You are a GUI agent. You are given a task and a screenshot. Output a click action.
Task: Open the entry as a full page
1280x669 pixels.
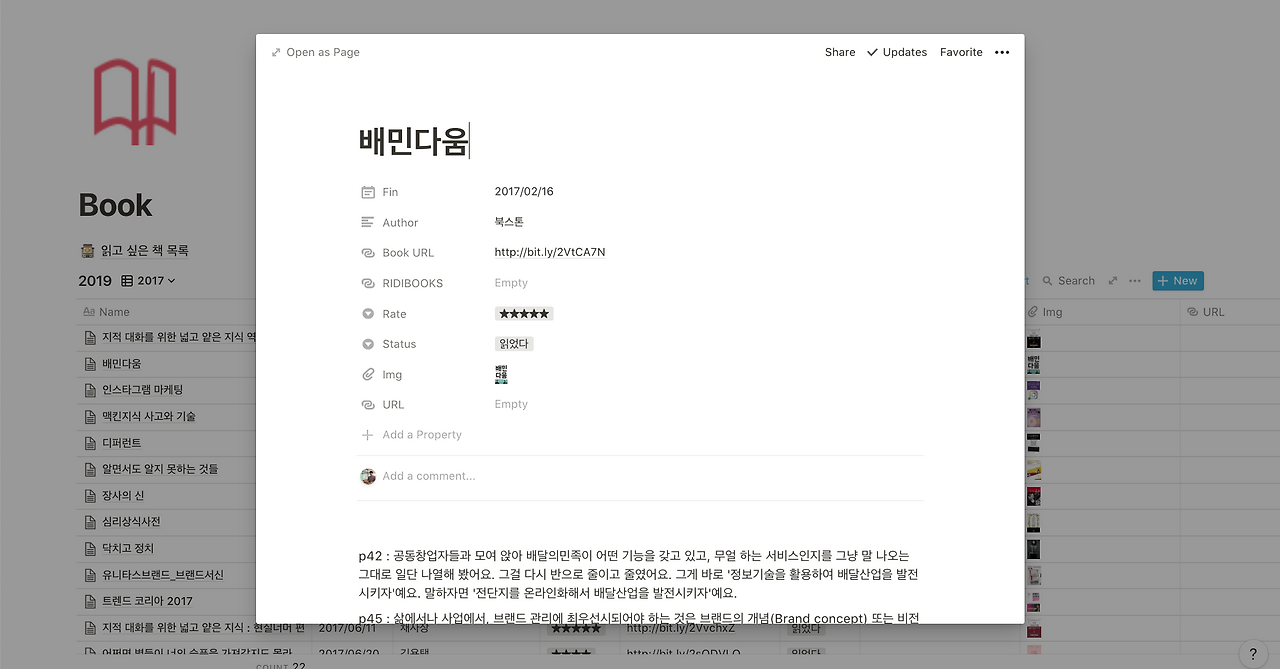click(315, 52)
